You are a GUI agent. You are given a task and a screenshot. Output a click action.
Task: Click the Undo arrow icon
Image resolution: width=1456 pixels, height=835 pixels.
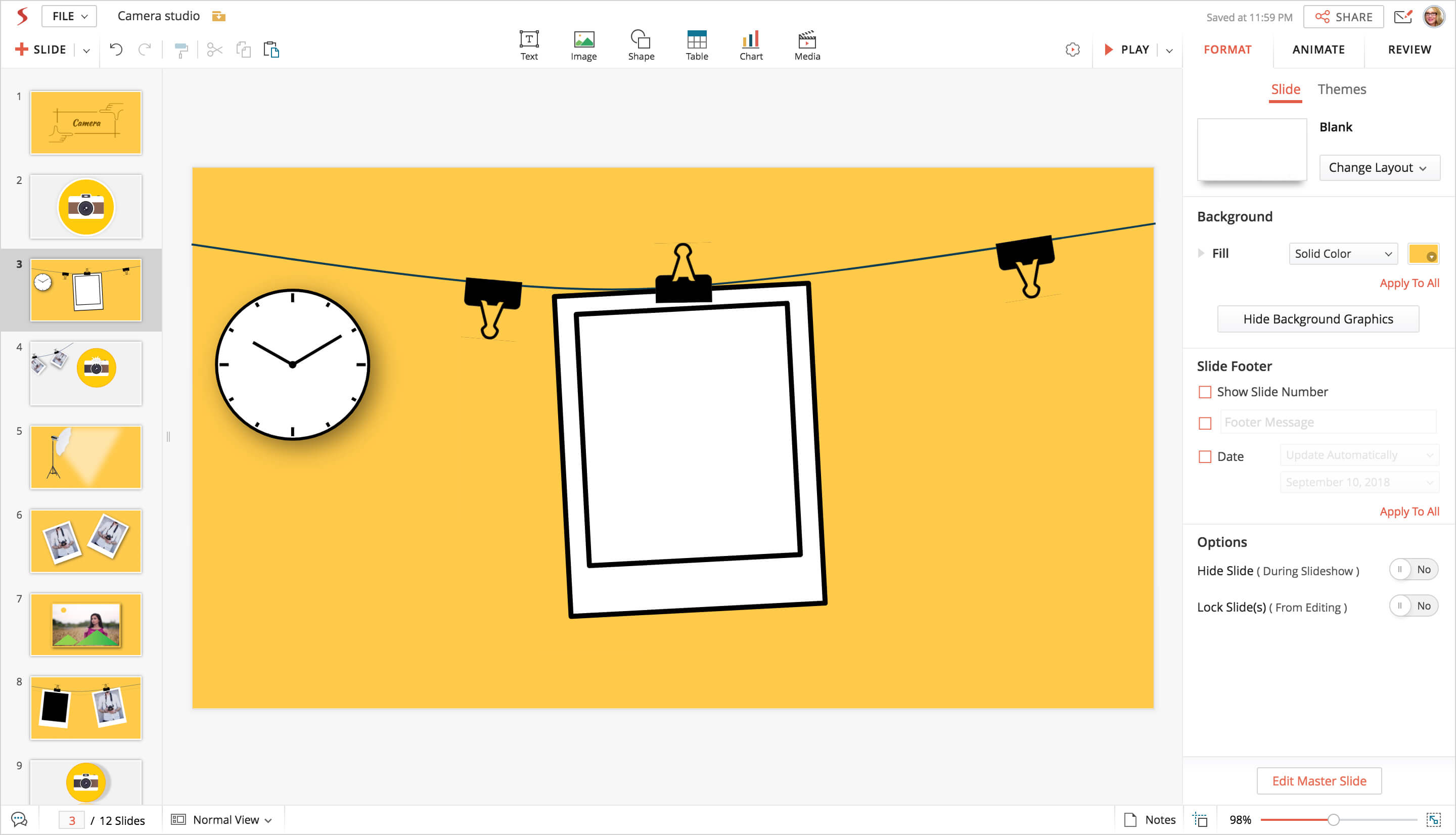click(x=116, y=50)
